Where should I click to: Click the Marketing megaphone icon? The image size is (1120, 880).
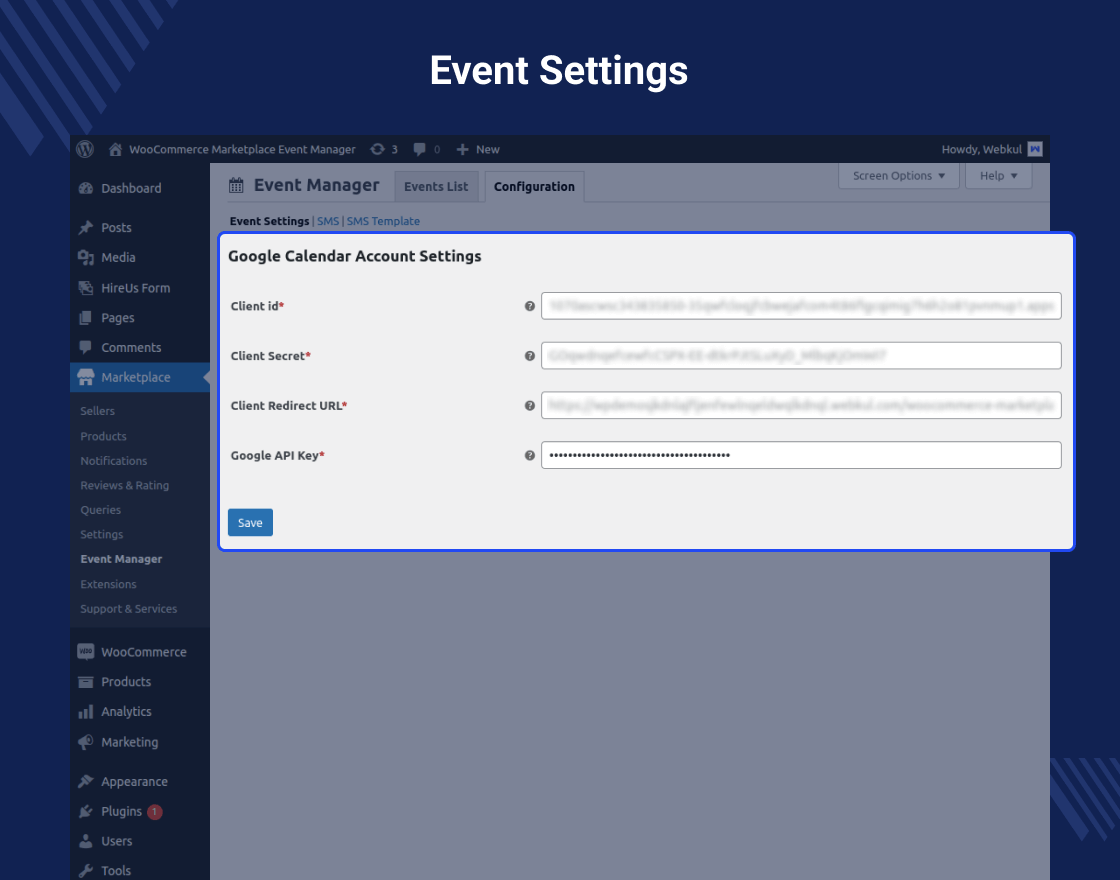coord(88,742)
